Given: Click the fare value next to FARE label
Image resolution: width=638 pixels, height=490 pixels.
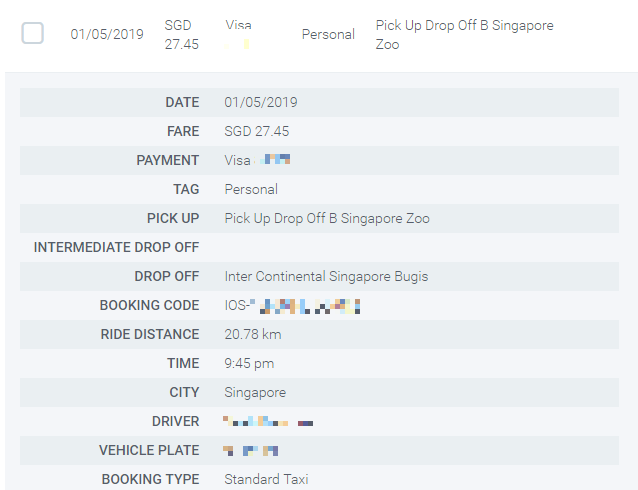Looking at the screenshot, I should 257,131.
